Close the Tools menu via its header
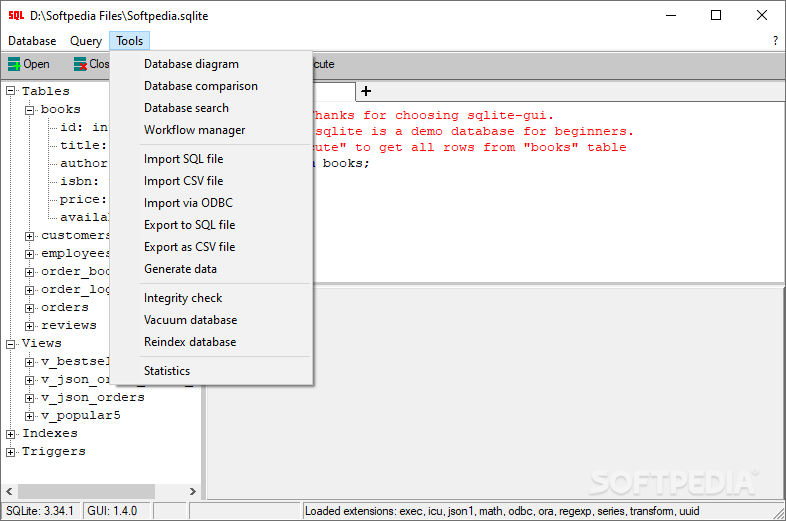This screenshot has width=786, height=521. 129,41
